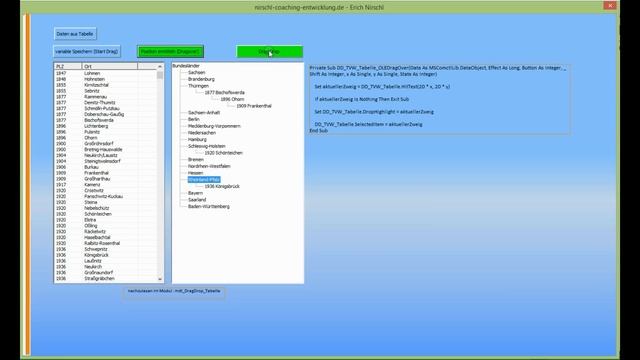Viewport: 640px width, 360px height.
Task: Click the OLEDragOver code text box
Action: 440,99
